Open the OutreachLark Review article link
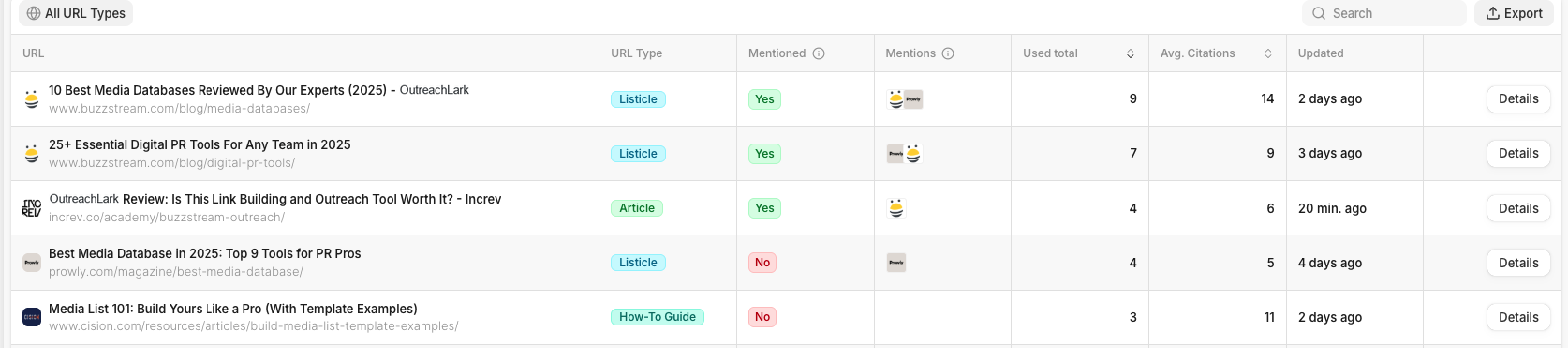Viewport: 1568px width, 348px height. 275,199
